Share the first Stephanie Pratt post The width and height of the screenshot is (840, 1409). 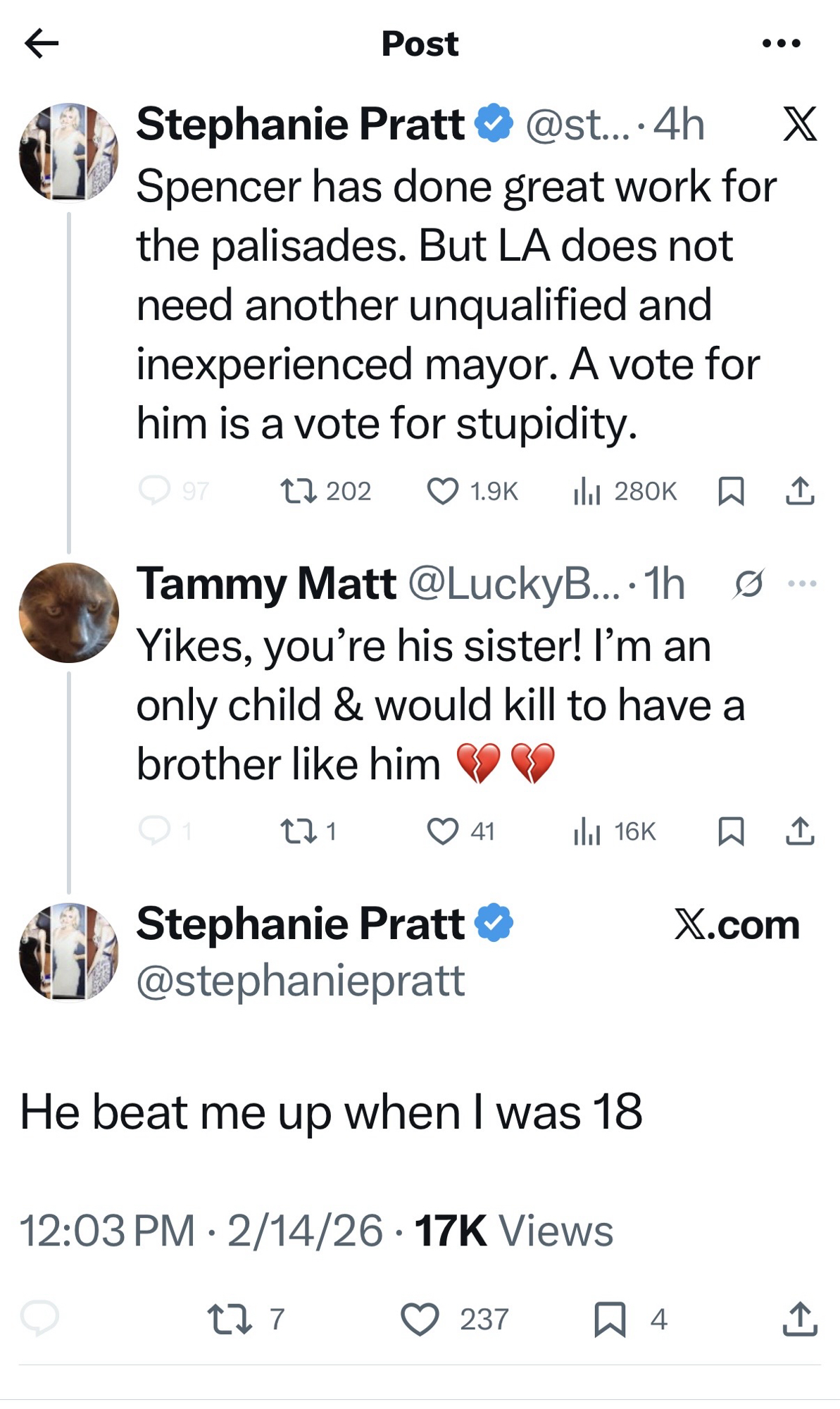coord(800,491)
